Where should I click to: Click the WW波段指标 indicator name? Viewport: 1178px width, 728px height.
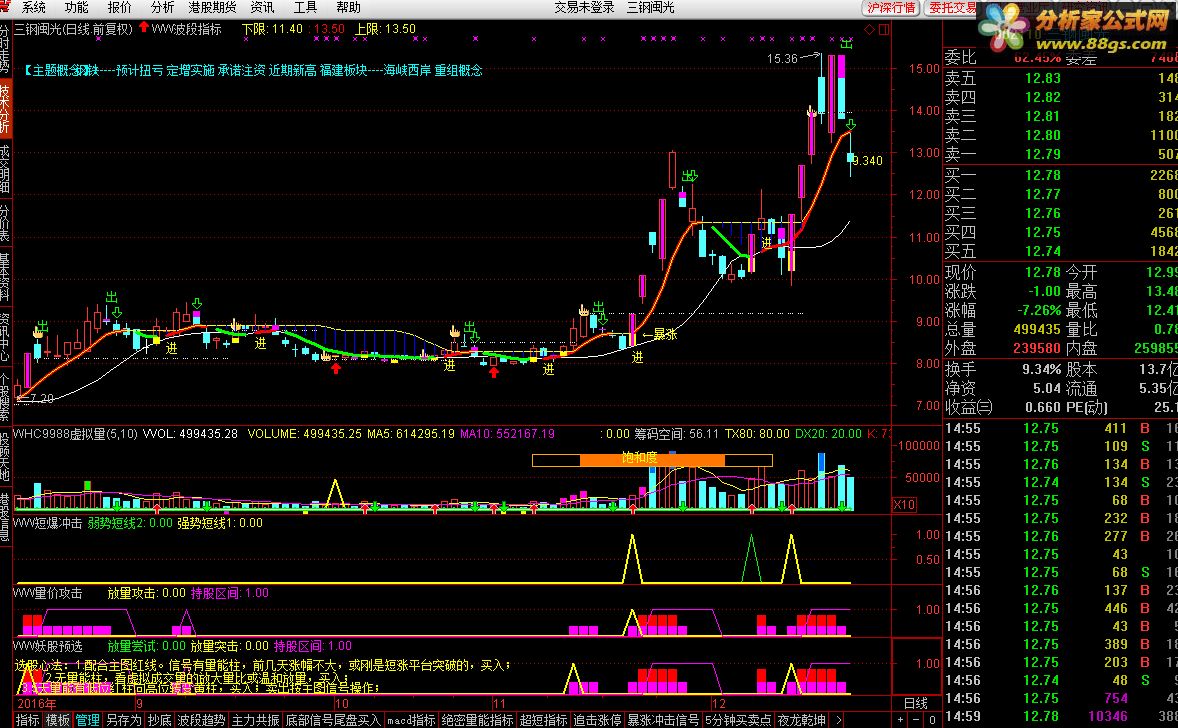click(186, 29)
